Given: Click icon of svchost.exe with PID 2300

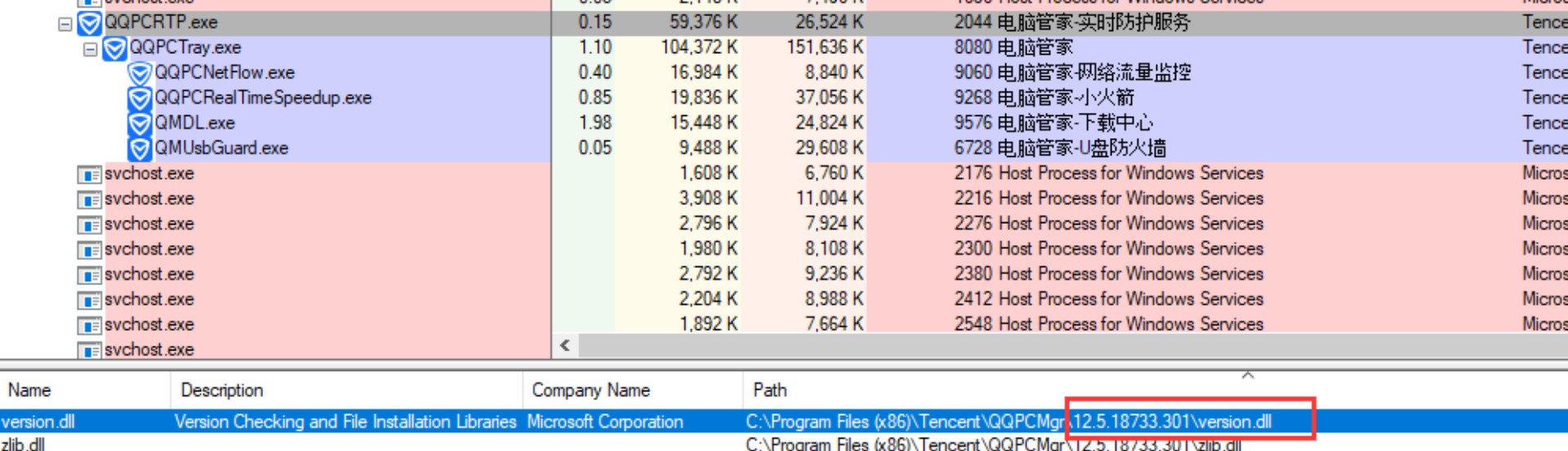Looking at the screenshot, I should (x=89, y=251).
